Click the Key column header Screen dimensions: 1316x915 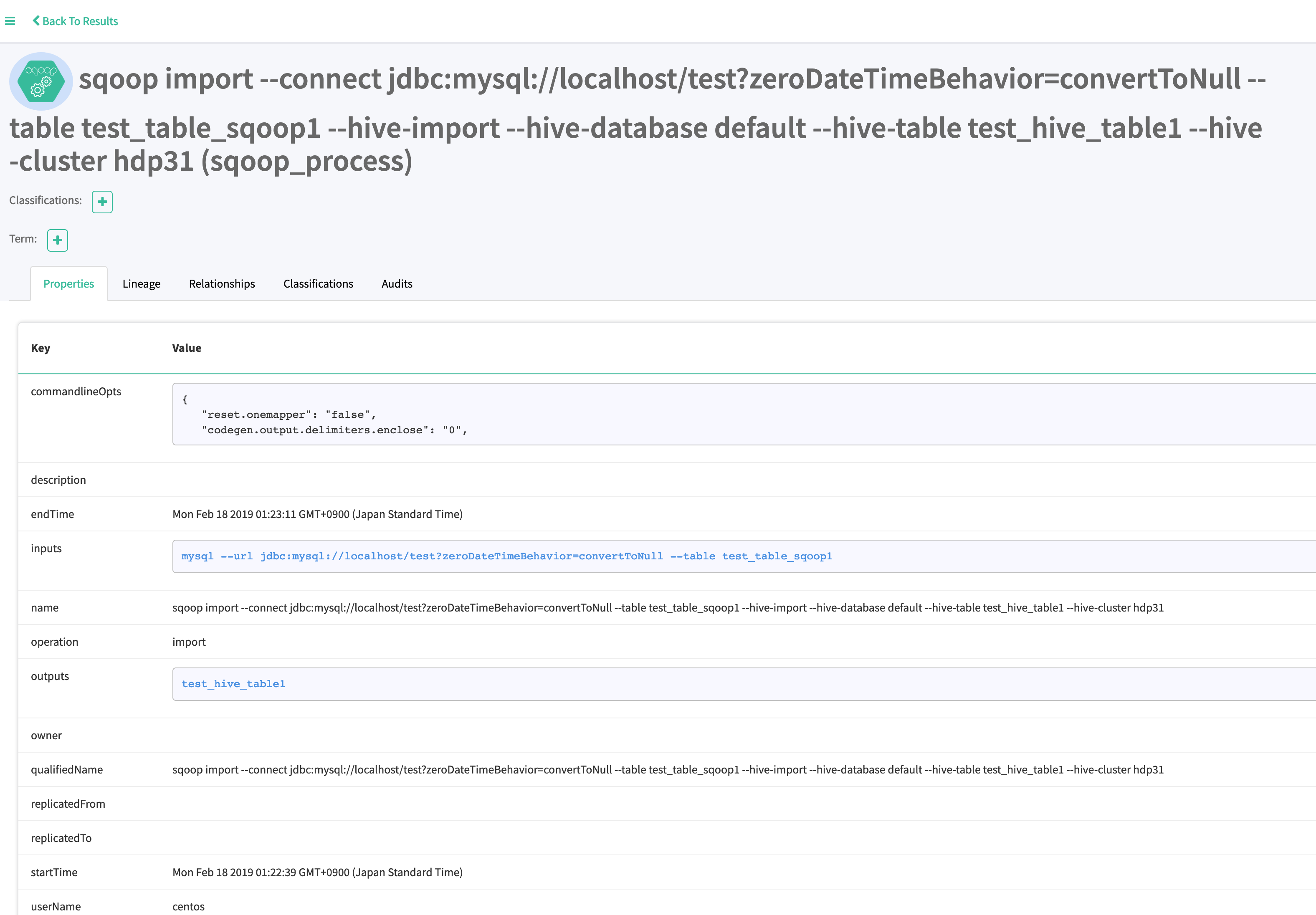[40, 348]
